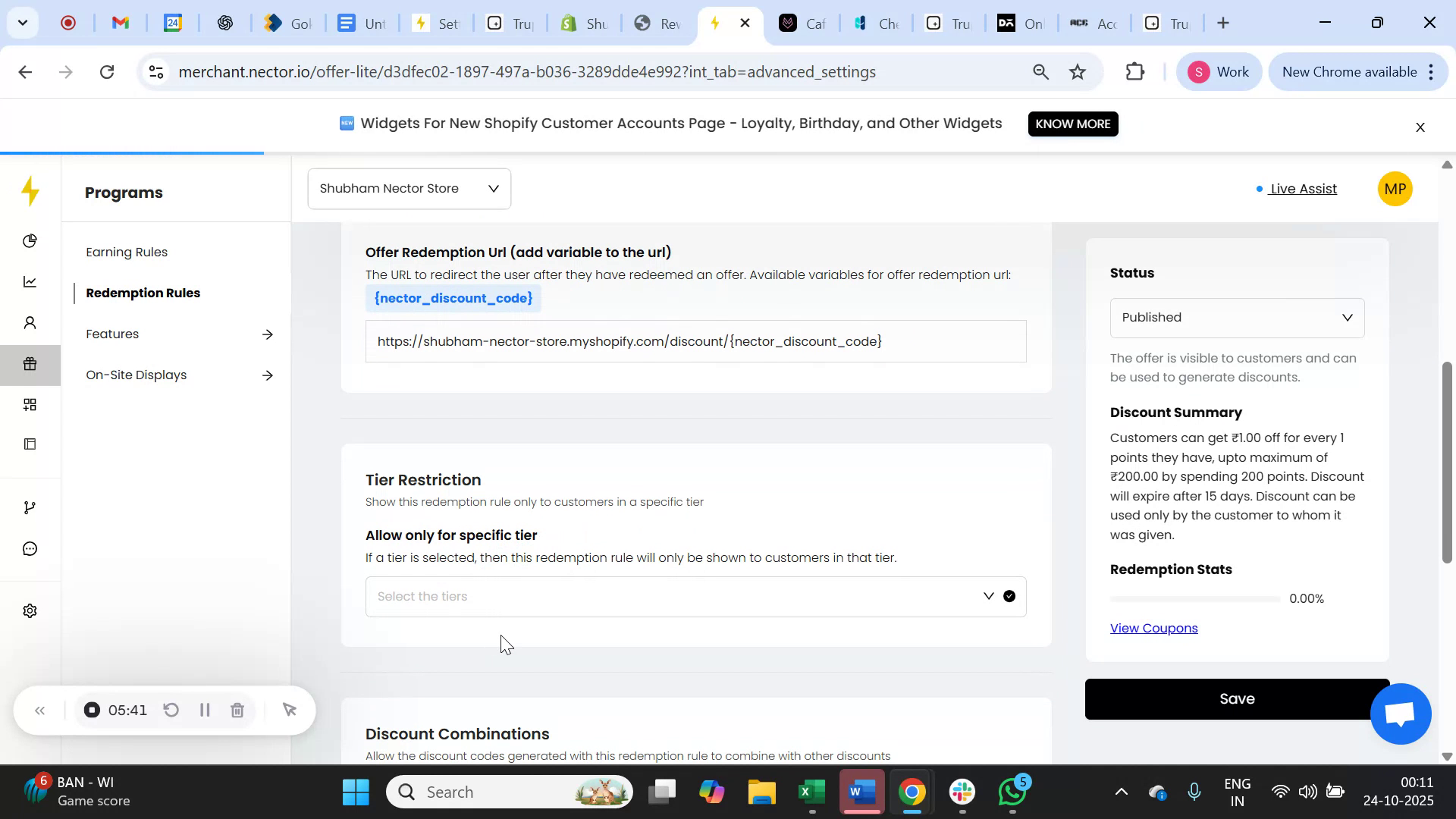
Task: Open the chat support bubble icon in sidebar
Action: coord(30,548)
